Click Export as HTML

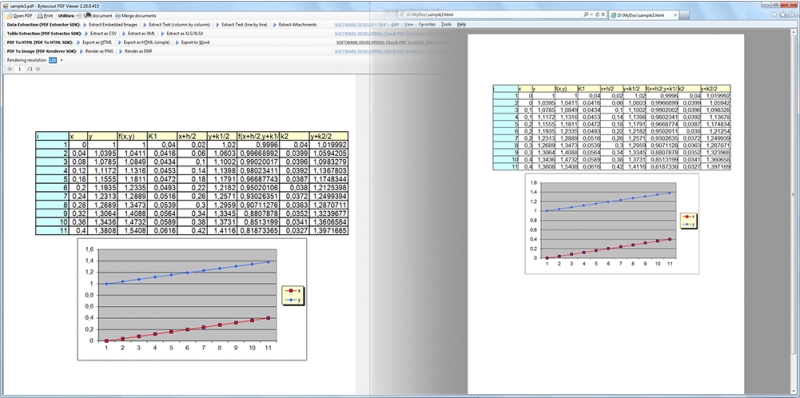94,42
